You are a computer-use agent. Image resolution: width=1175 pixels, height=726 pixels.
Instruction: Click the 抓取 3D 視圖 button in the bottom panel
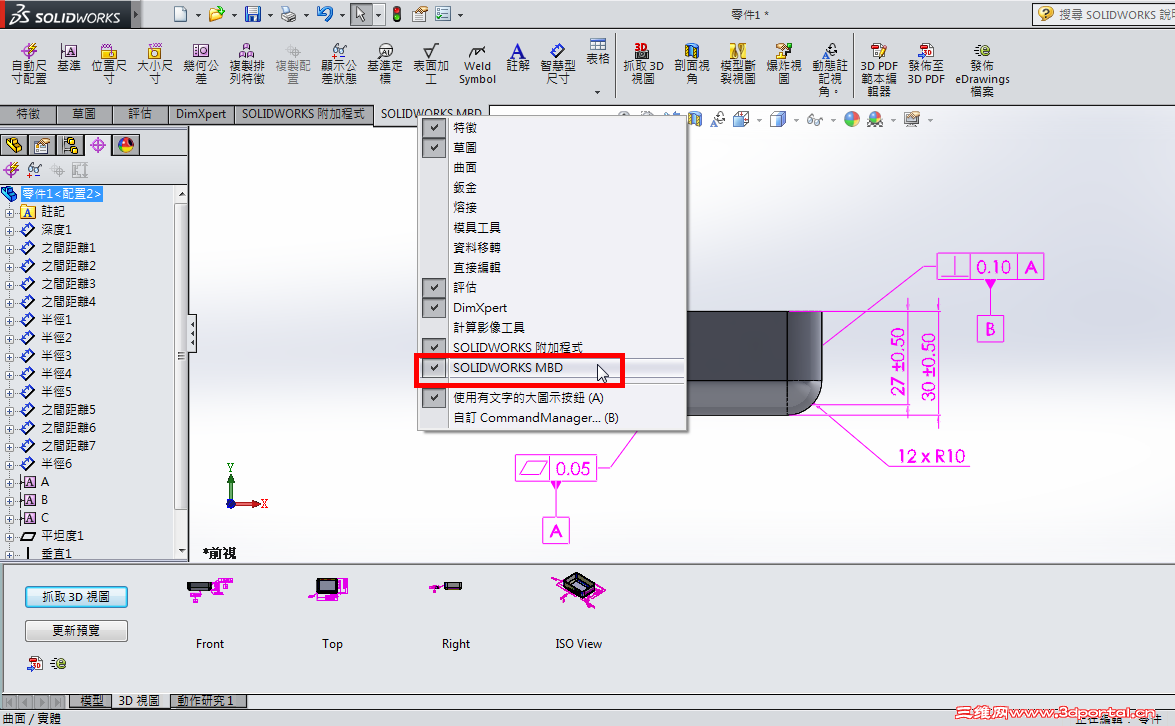[76, 596]
